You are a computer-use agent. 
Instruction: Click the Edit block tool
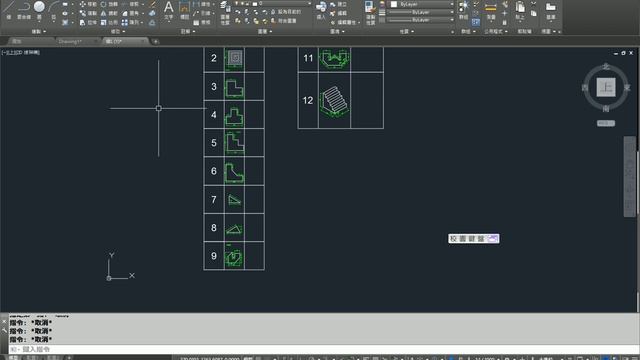(339, 13)
